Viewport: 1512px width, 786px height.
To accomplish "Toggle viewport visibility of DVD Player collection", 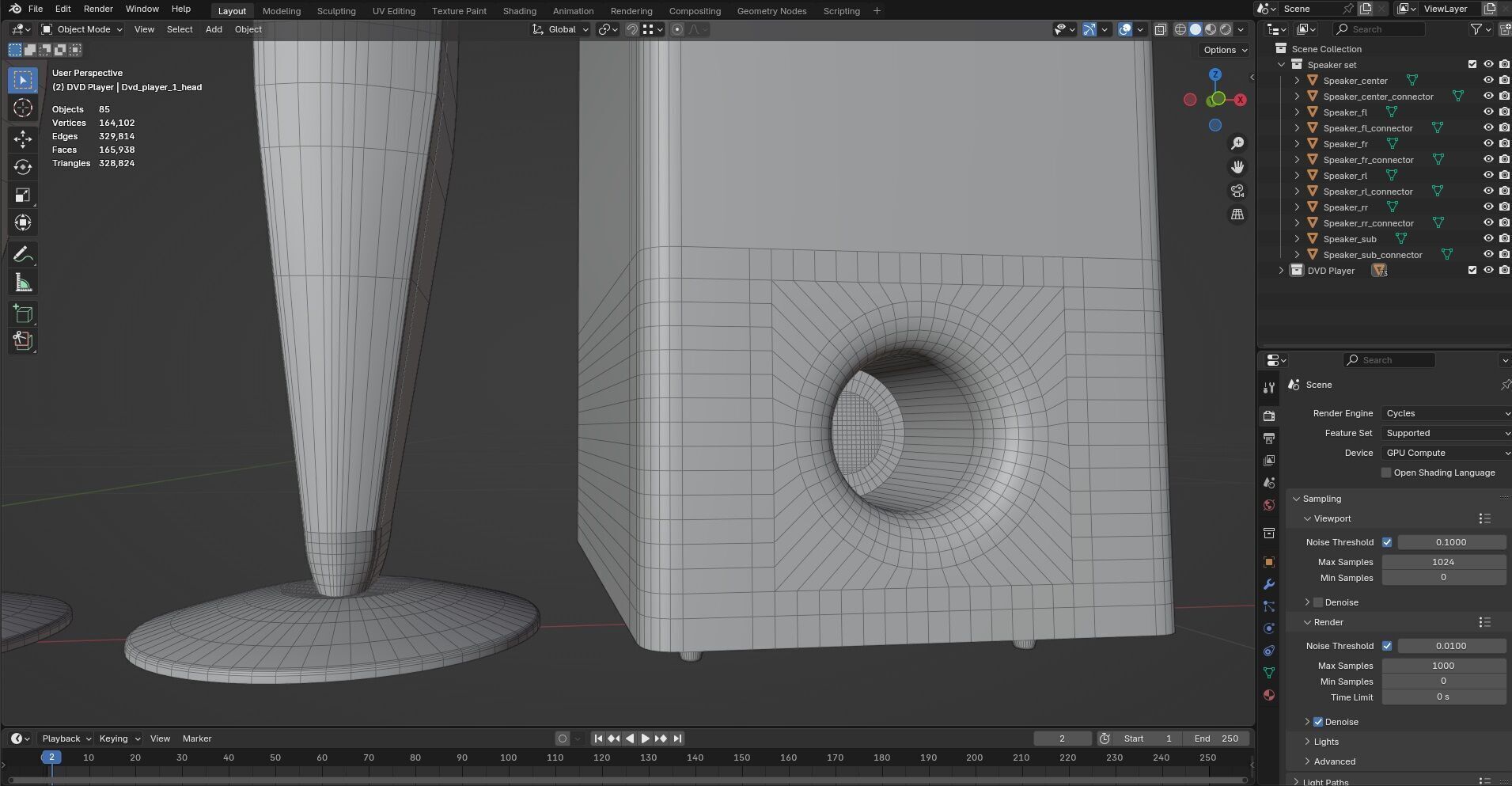I will pyautogui.click(x=1488, y=270).
